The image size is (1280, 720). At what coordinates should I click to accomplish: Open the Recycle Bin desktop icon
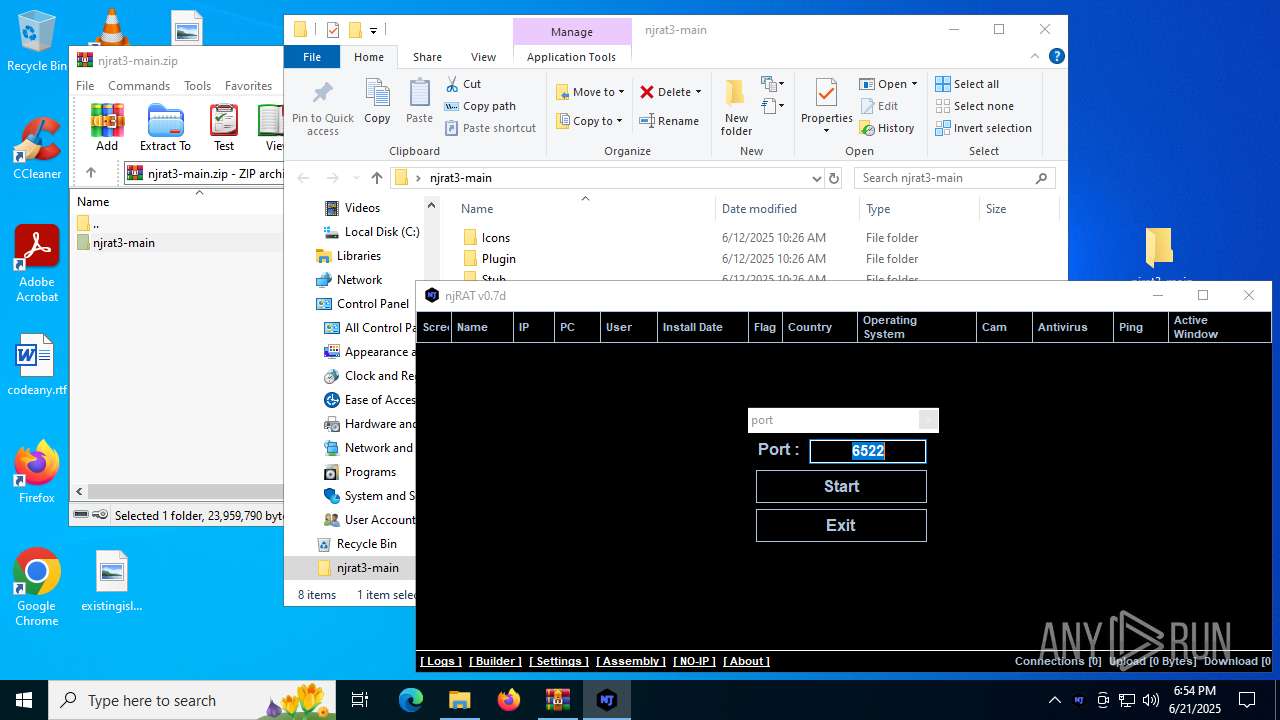(37, 42)
